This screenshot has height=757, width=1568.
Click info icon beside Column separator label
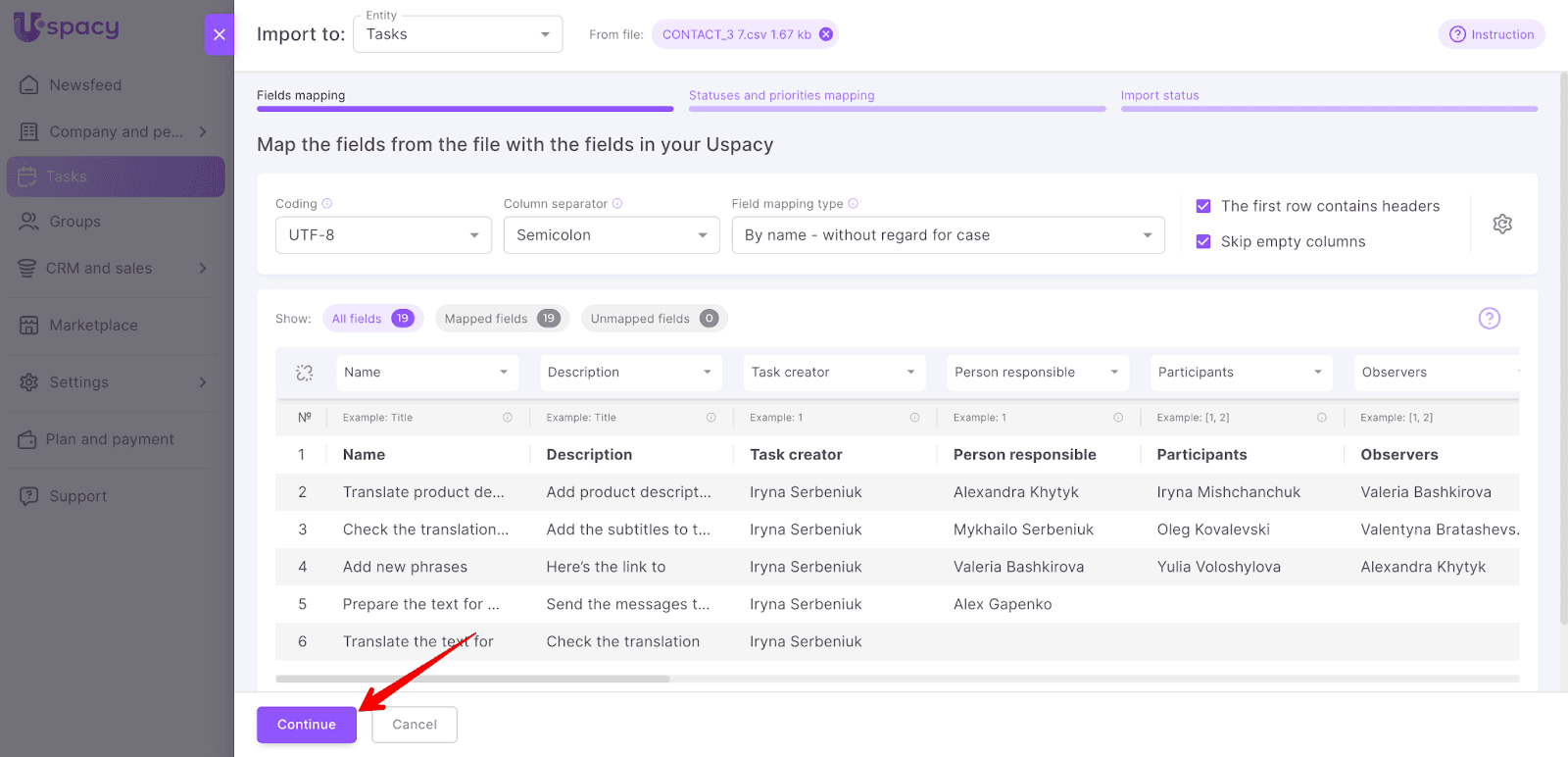tap(617, 204)
